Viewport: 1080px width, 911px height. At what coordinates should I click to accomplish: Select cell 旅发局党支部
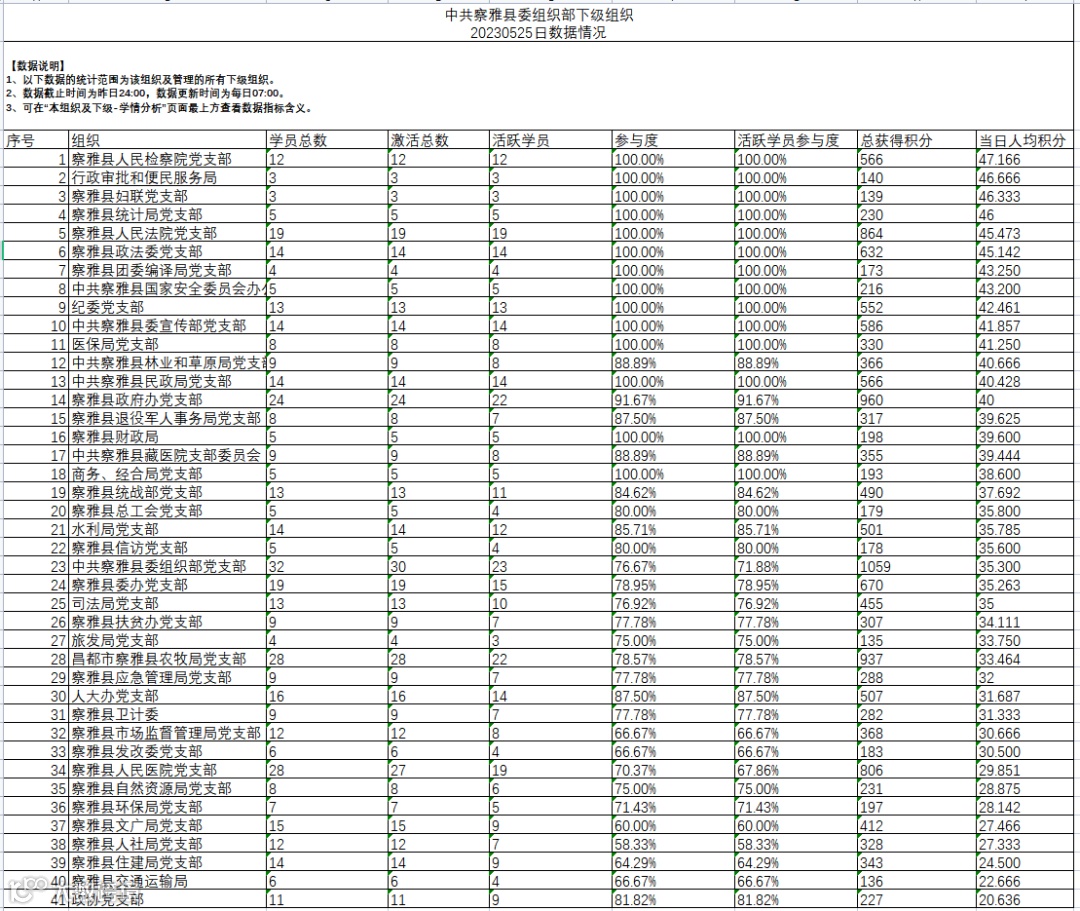[x=167, y=641]
